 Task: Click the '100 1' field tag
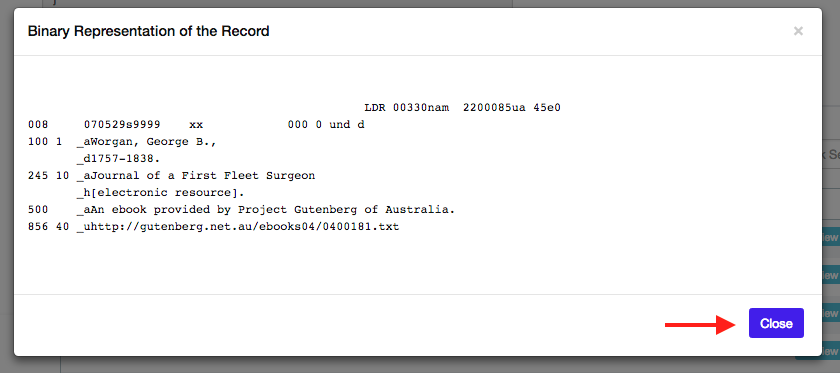[x=45, y=142]
